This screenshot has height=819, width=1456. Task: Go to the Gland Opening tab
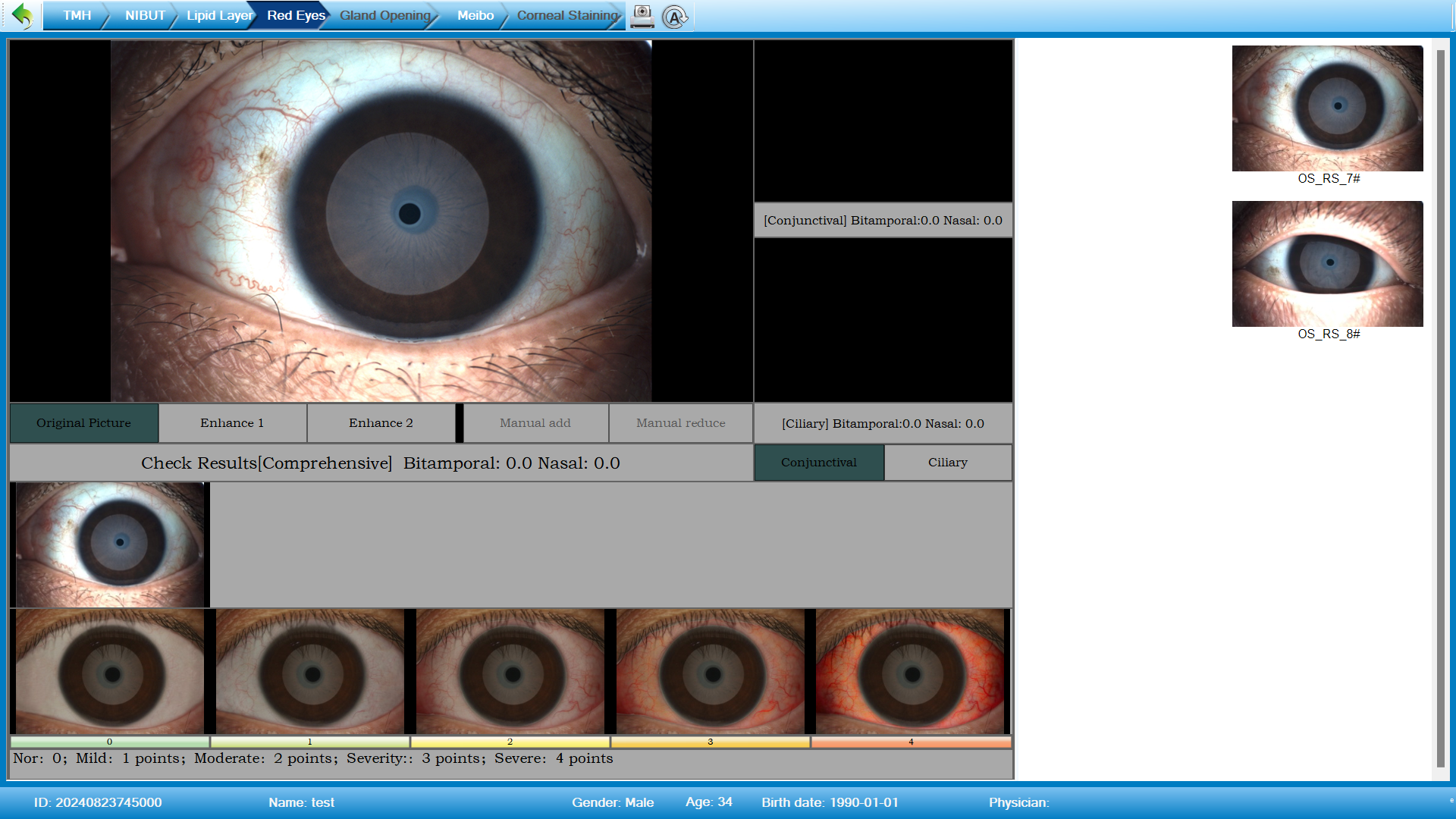coord(385,14)
